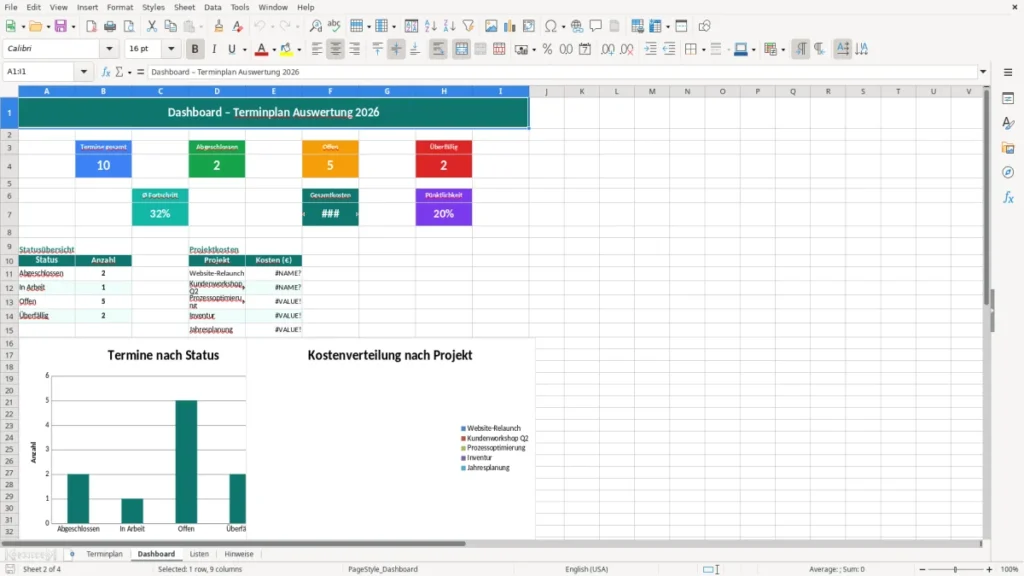Image resolution: width=1024 pixels, height=576 pixels.
Task: Add a decimal place
Action: coord(607,49)
